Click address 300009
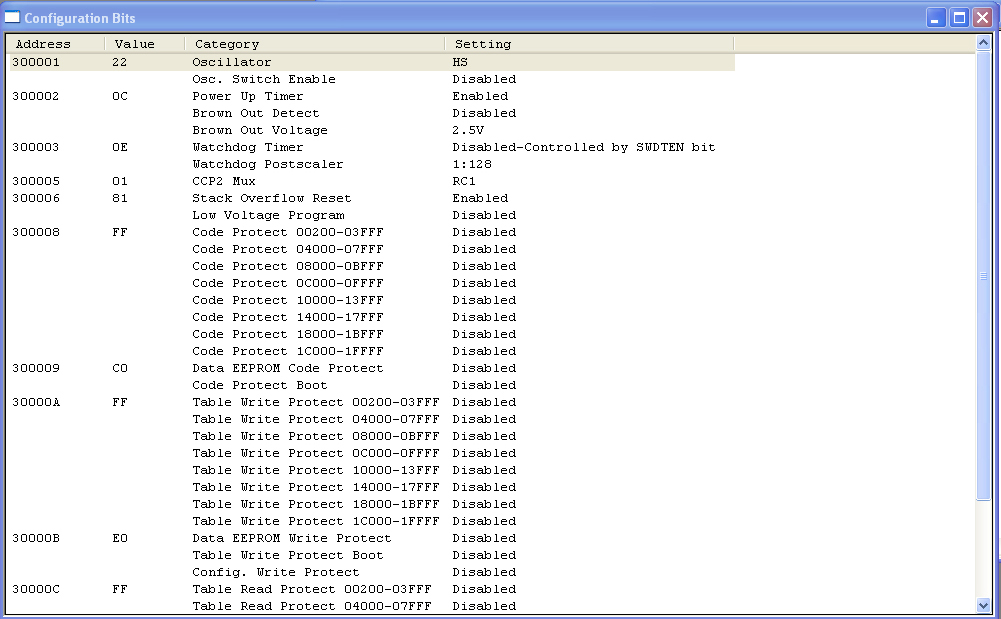 pyautogui.click(x=36, y=368)
